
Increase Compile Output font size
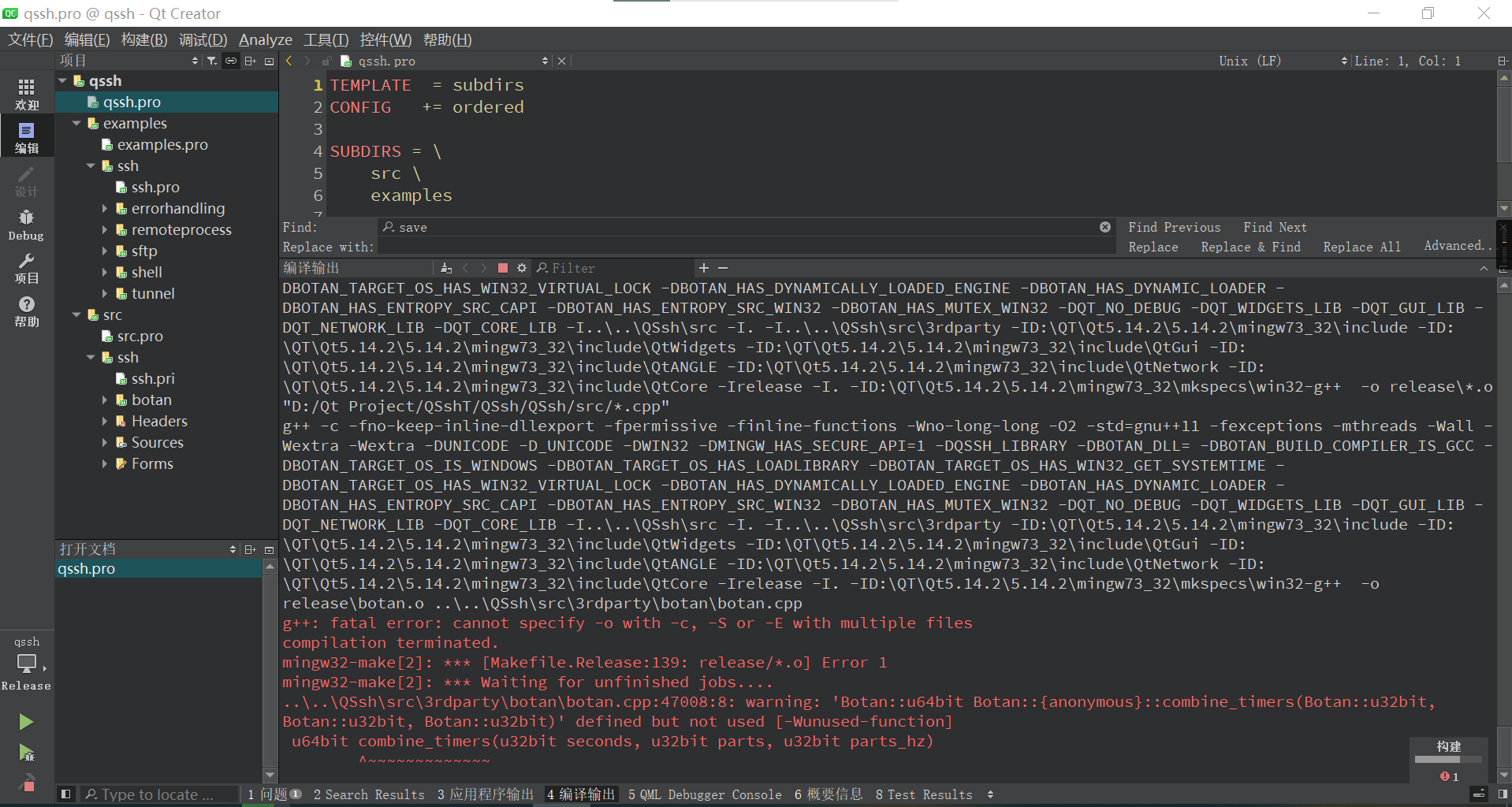point(704,268)
